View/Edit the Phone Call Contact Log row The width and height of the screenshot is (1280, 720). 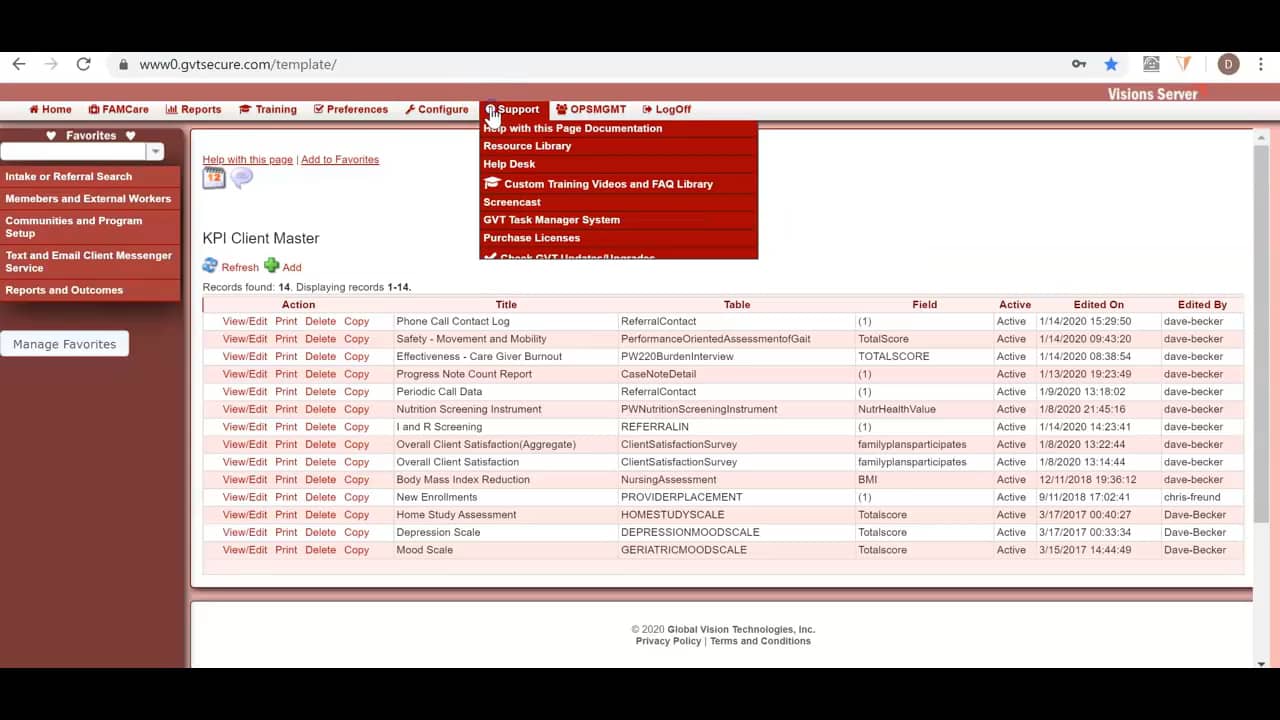[x=245, y=322]
